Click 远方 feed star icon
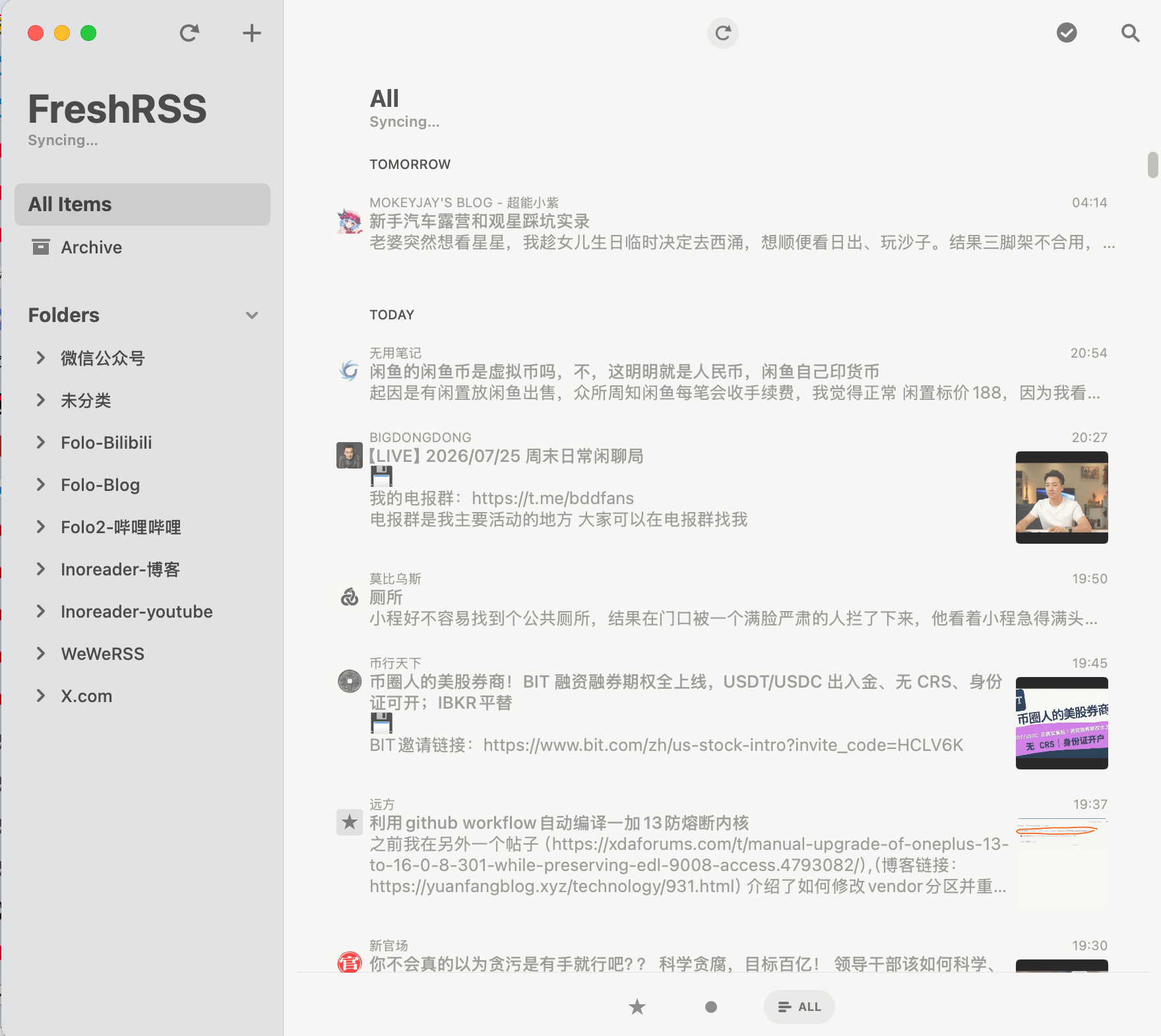Viewport: 1161px width, 1036px height. point(350,822)
